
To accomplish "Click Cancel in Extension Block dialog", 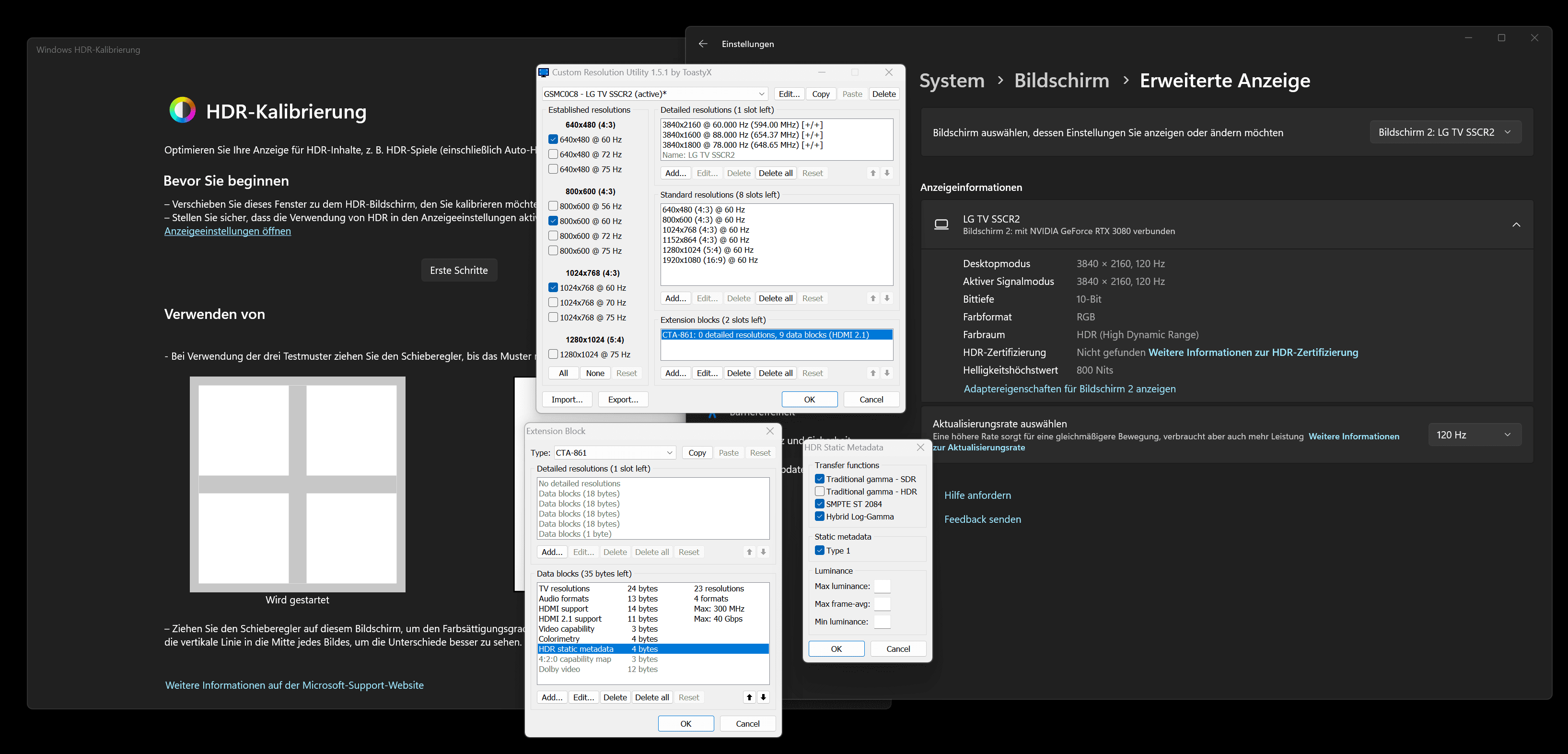I will pos(747,724).
